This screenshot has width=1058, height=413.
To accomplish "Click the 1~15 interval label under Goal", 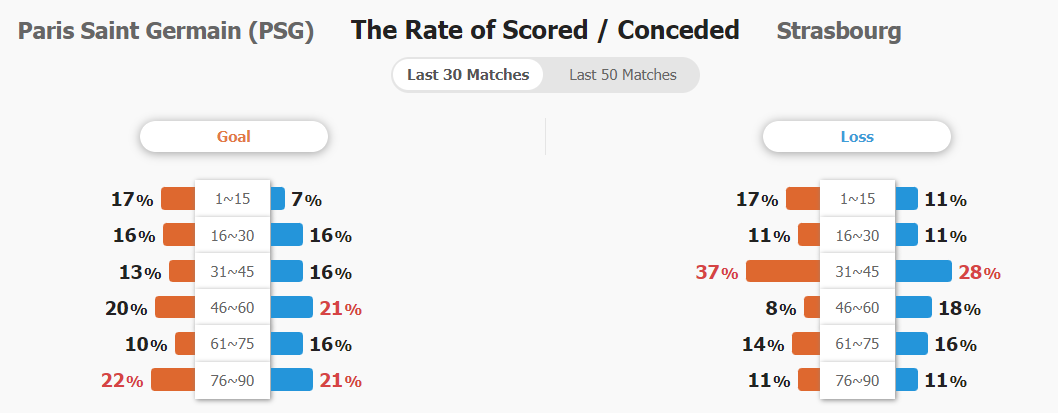I will click(233, 198).
